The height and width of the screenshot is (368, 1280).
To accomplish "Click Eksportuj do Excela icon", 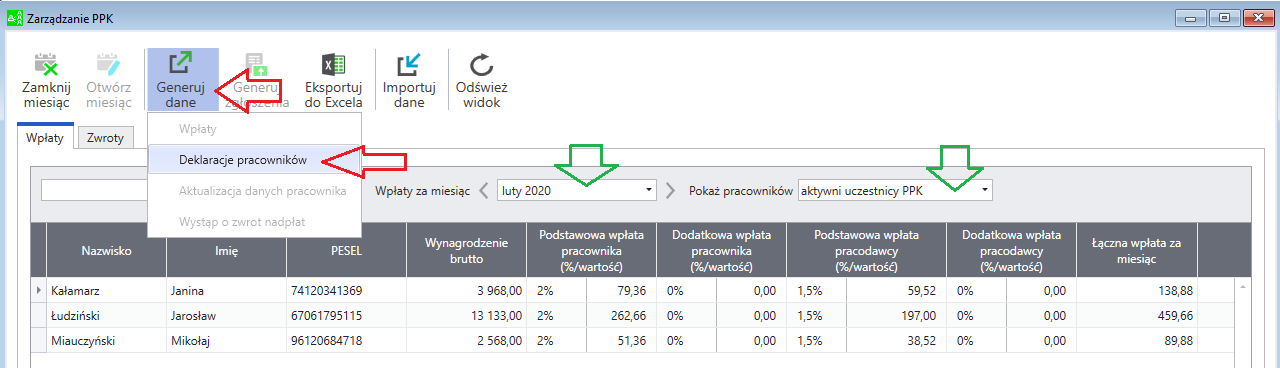I will 333,65.
